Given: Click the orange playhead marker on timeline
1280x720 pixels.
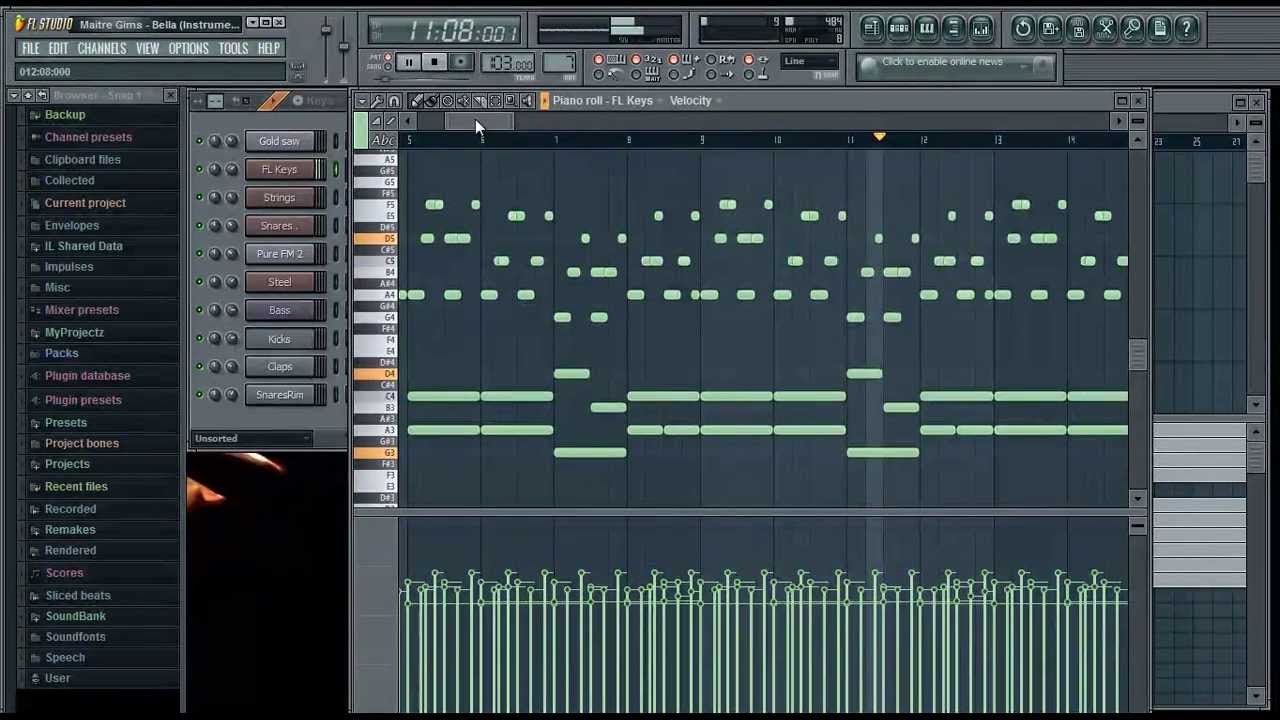Looking at the screenshot, I should click(x=879, y=136).
